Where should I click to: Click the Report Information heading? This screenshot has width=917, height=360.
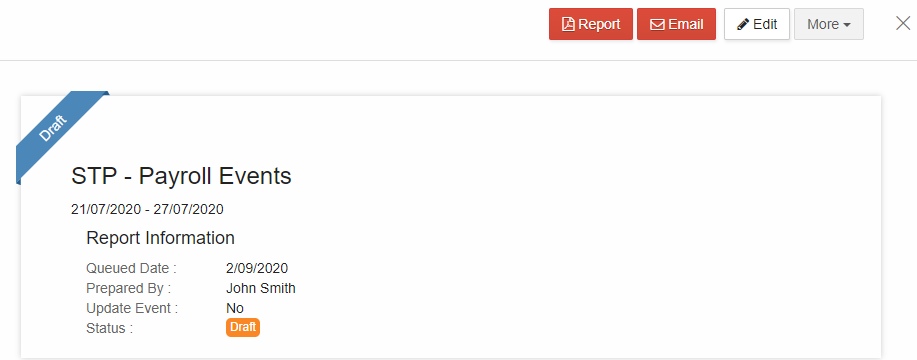tap(160, 238)
